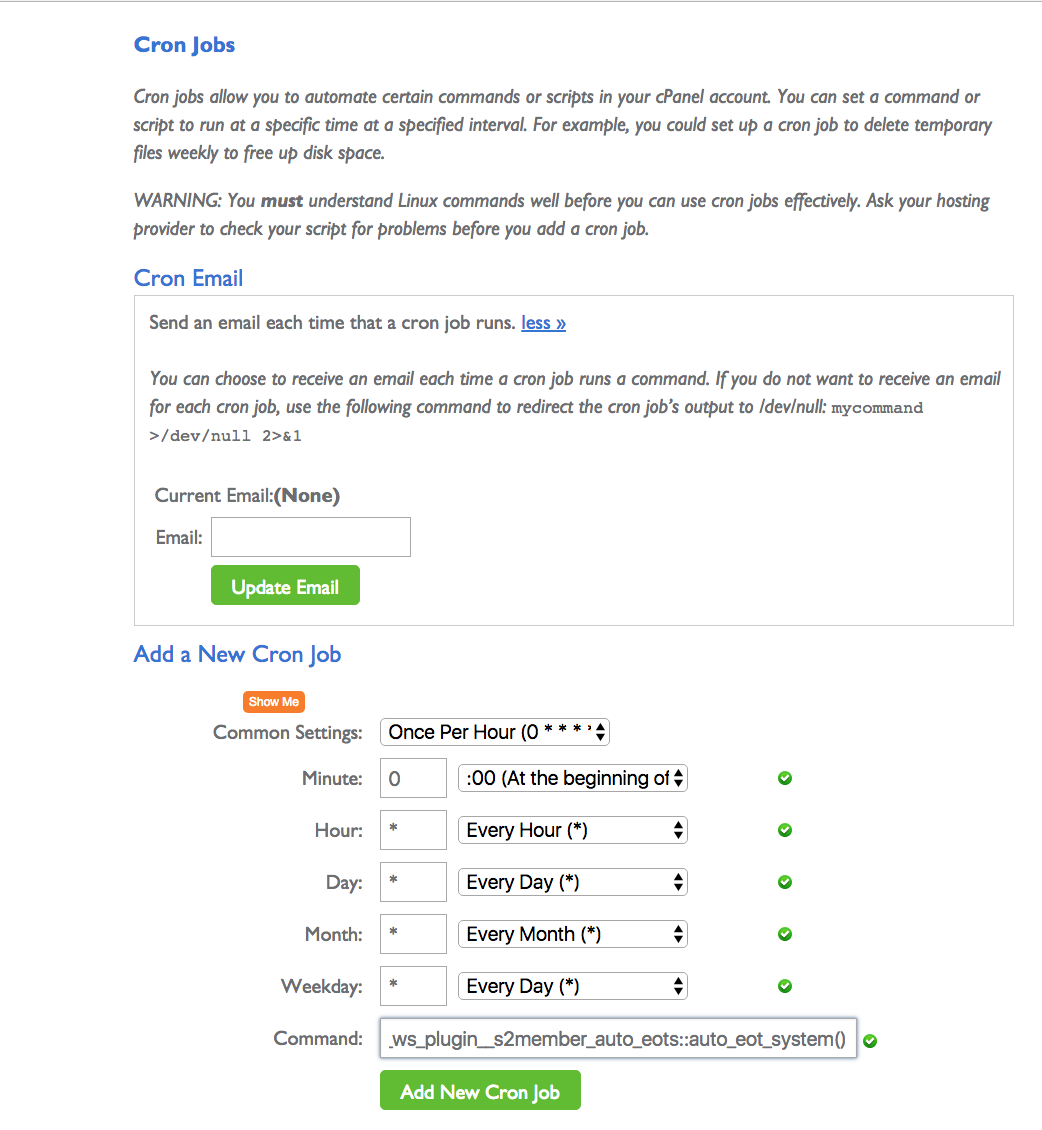
Task: Click the green checkmark next to Command field
Action: pos(870,1041)
